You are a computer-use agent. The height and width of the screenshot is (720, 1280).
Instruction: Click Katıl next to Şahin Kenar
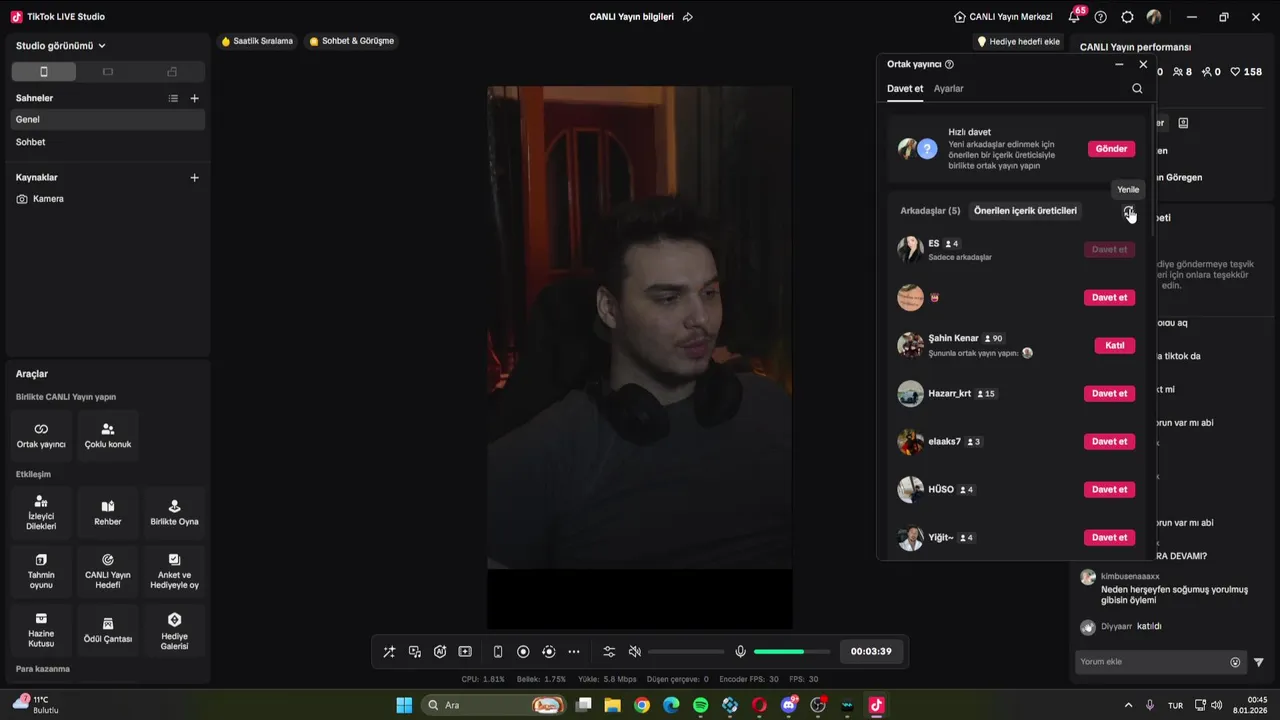point(1115,345)
